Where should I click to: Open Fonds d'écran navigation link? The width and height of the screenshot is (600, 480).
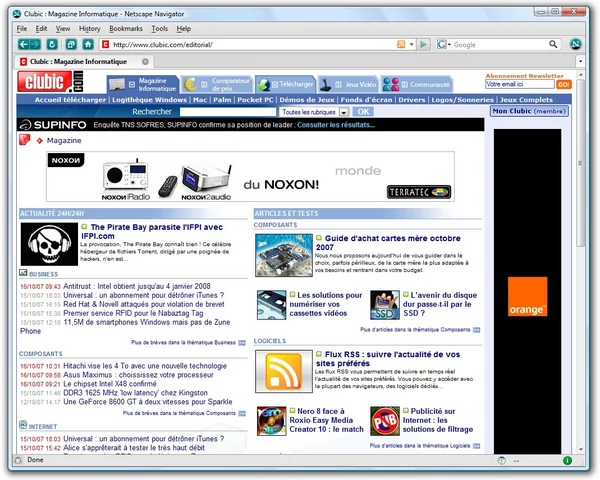coord(367,100)
